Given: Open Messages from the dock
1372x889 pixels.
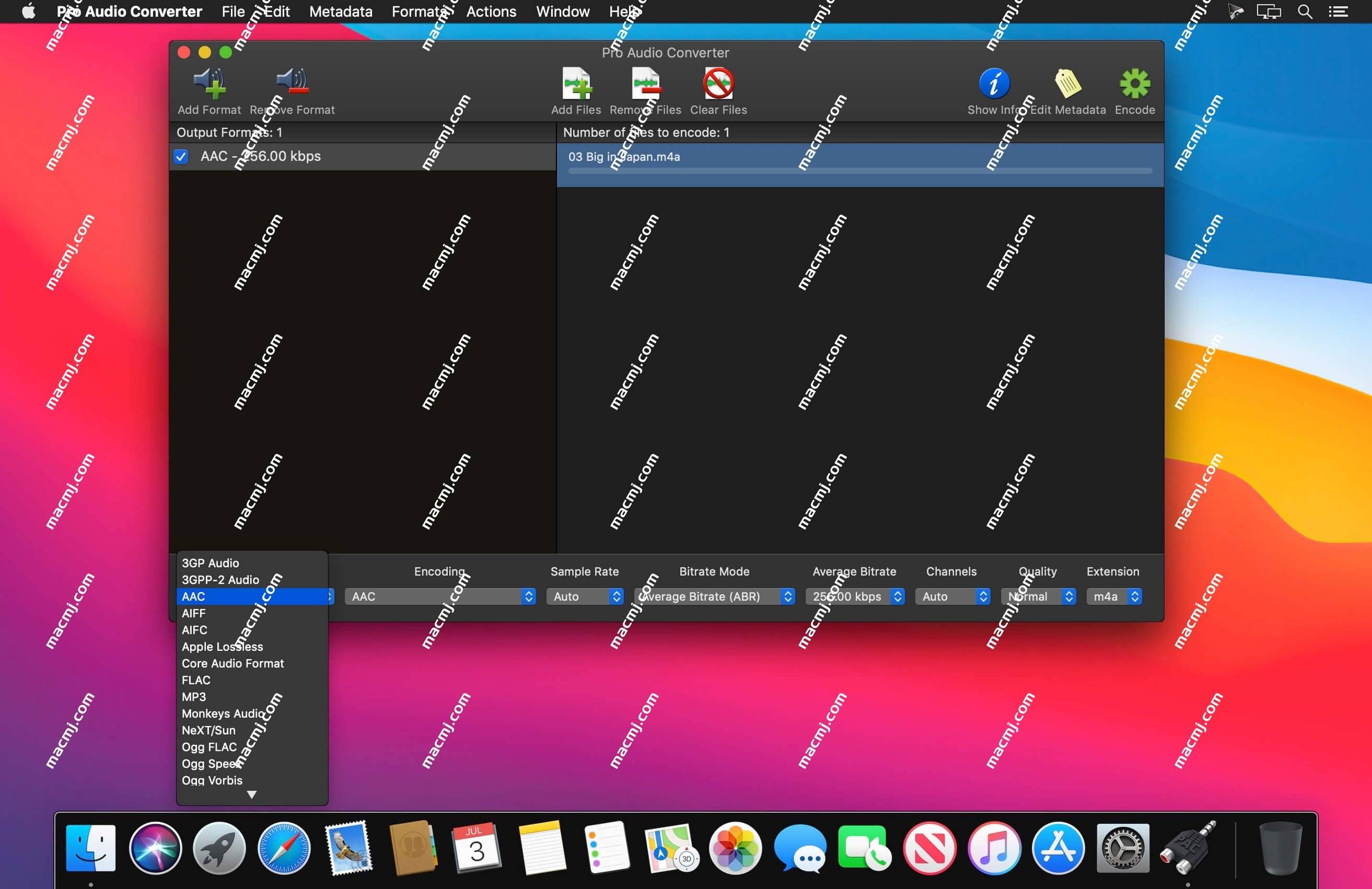Looking at the screenshot, I should [800, 848].
